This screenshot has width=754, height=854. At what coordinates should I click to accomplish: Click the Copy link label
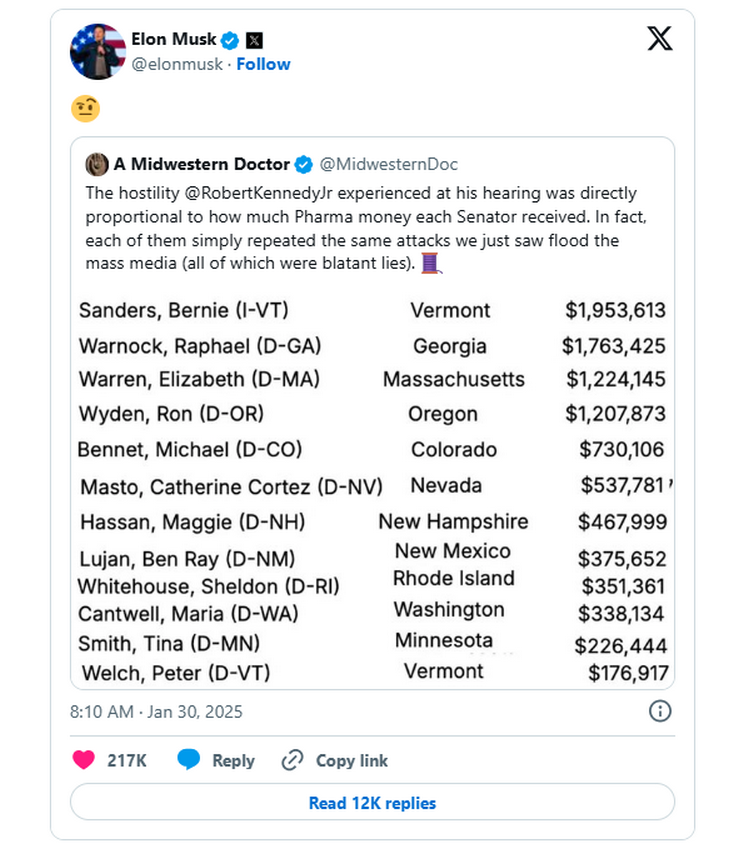(x=351, y=760)
